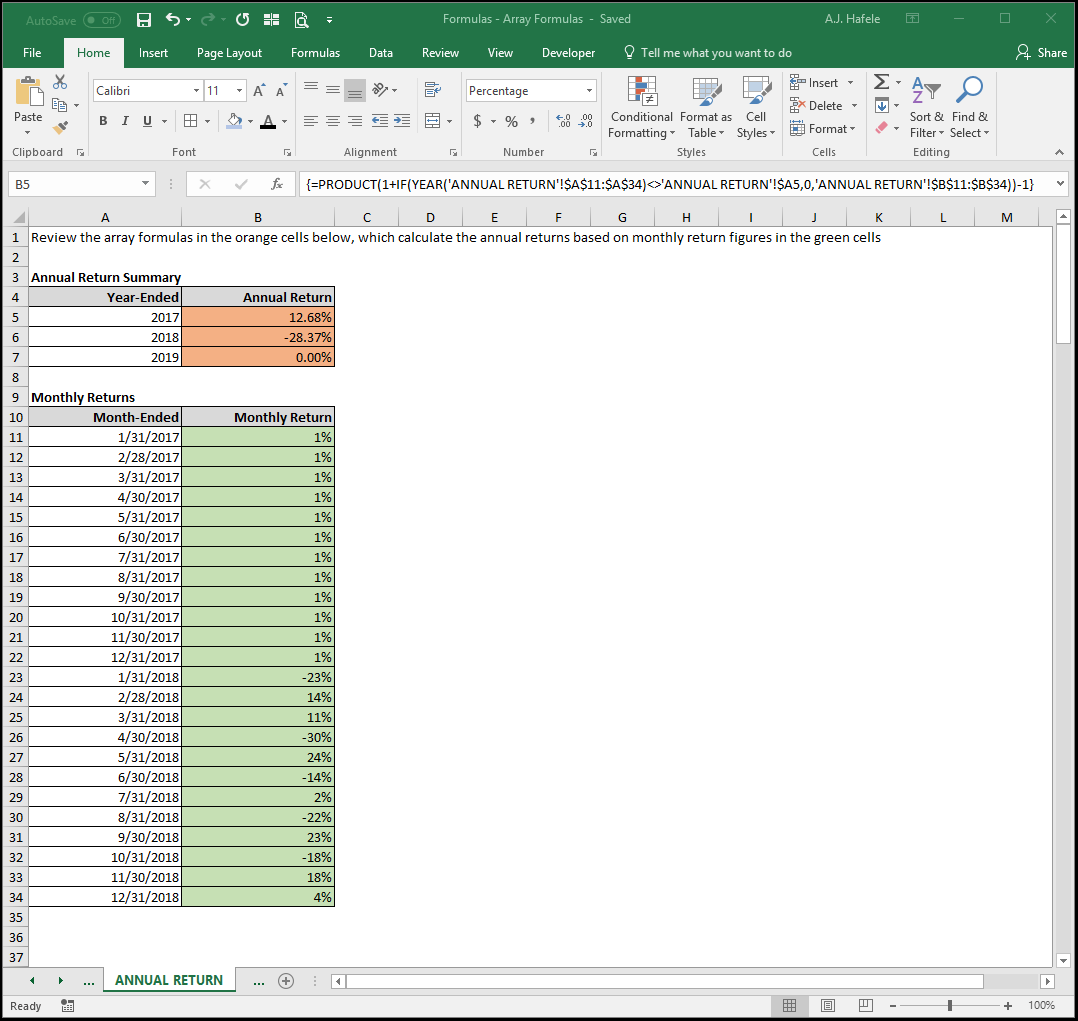Viewport: 1078px width, 1021px height.
Task: Click the Save icon in quick access toolbar
Action: point(144,20)
